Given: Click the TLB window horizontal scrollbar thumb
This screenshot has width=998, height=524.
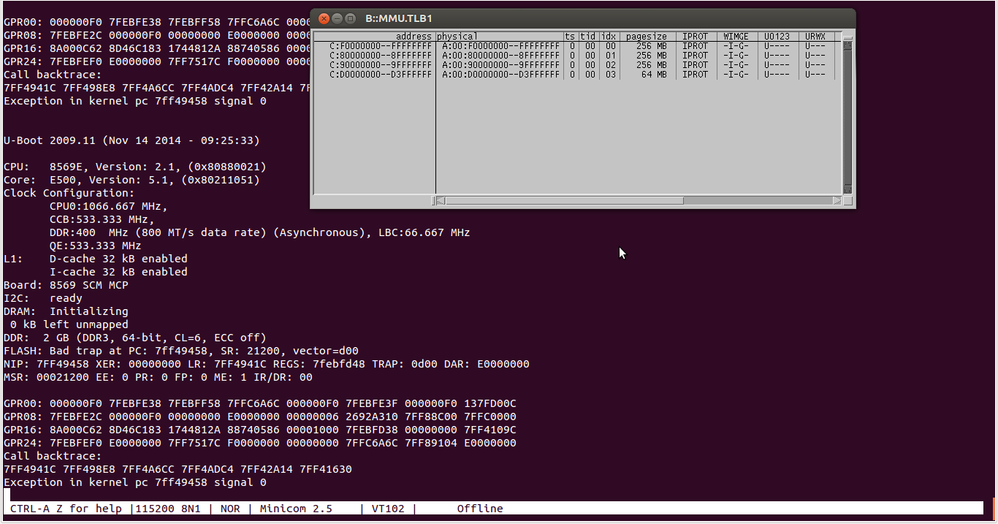Looking at the screenshot, I should [x=565, y=201].
